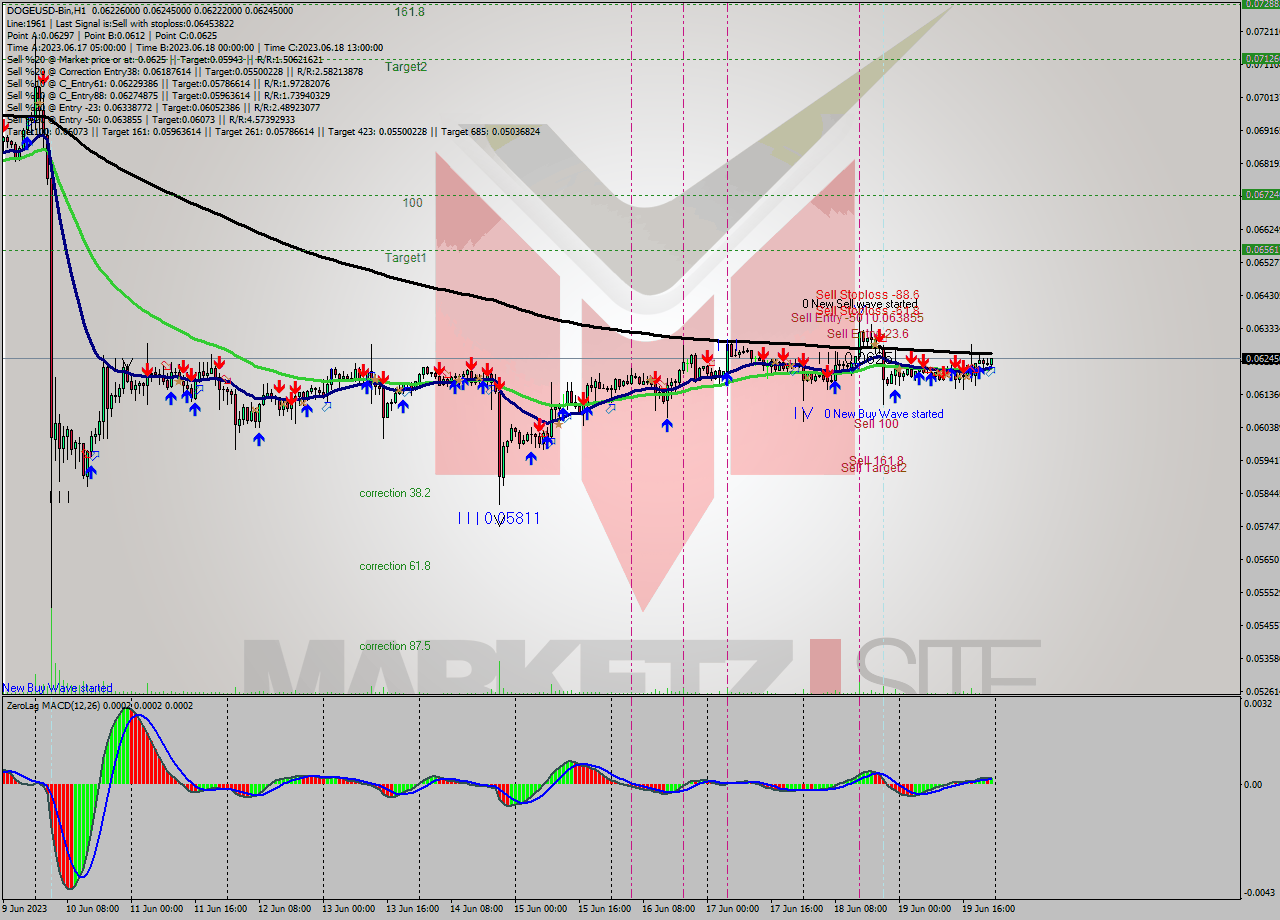1280x920 pixels.
Task: Click the 'Target1' level label
Action: point(406,258)
